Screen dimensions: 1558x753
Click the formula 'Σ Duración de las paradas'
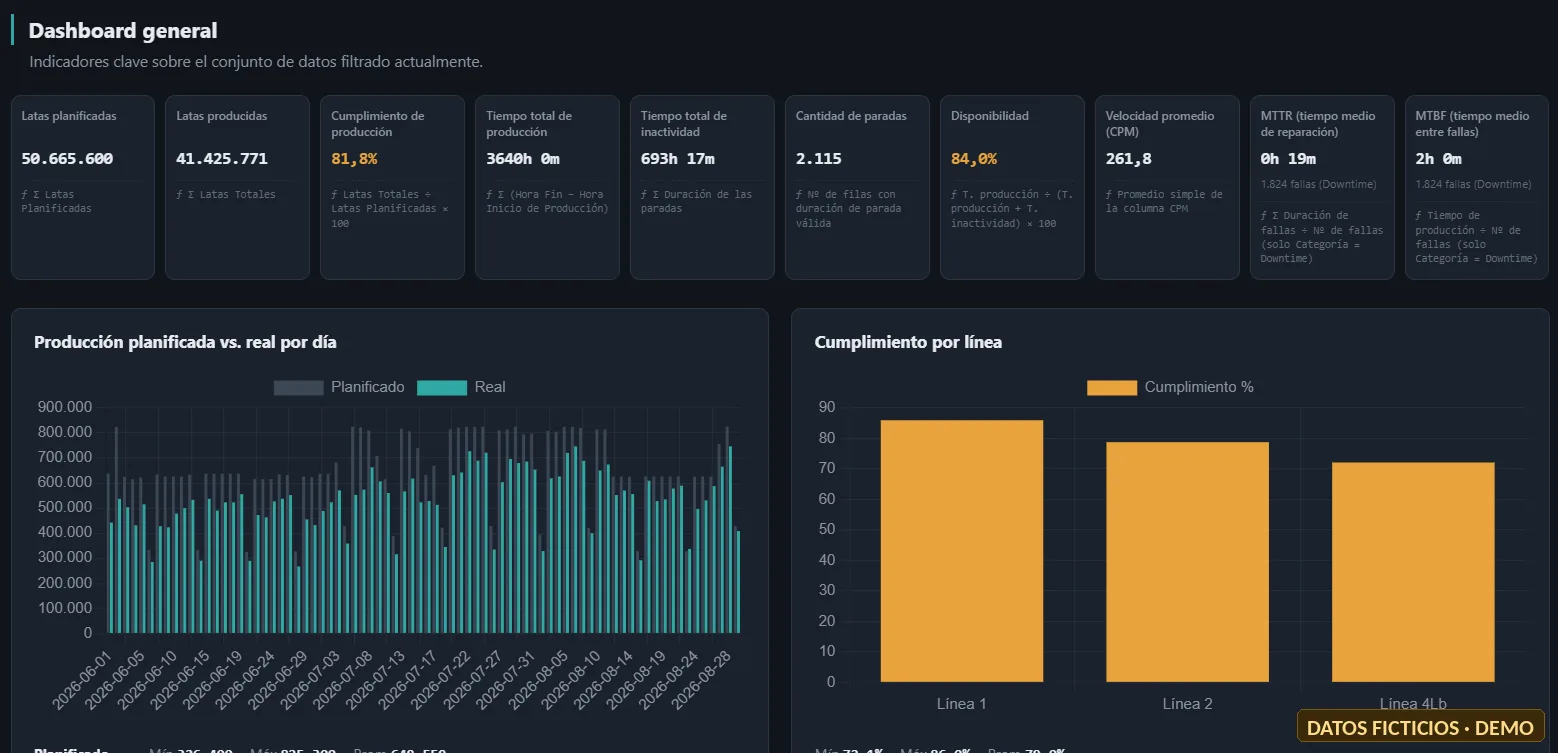coord(696,201)
